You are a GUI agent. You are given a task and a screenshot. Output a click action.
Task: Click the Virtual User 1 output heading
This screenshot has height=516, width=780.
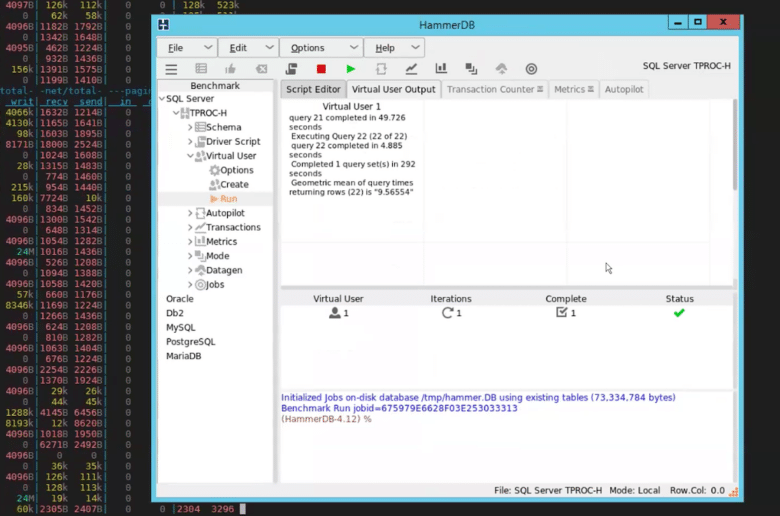tap(351, 106)
